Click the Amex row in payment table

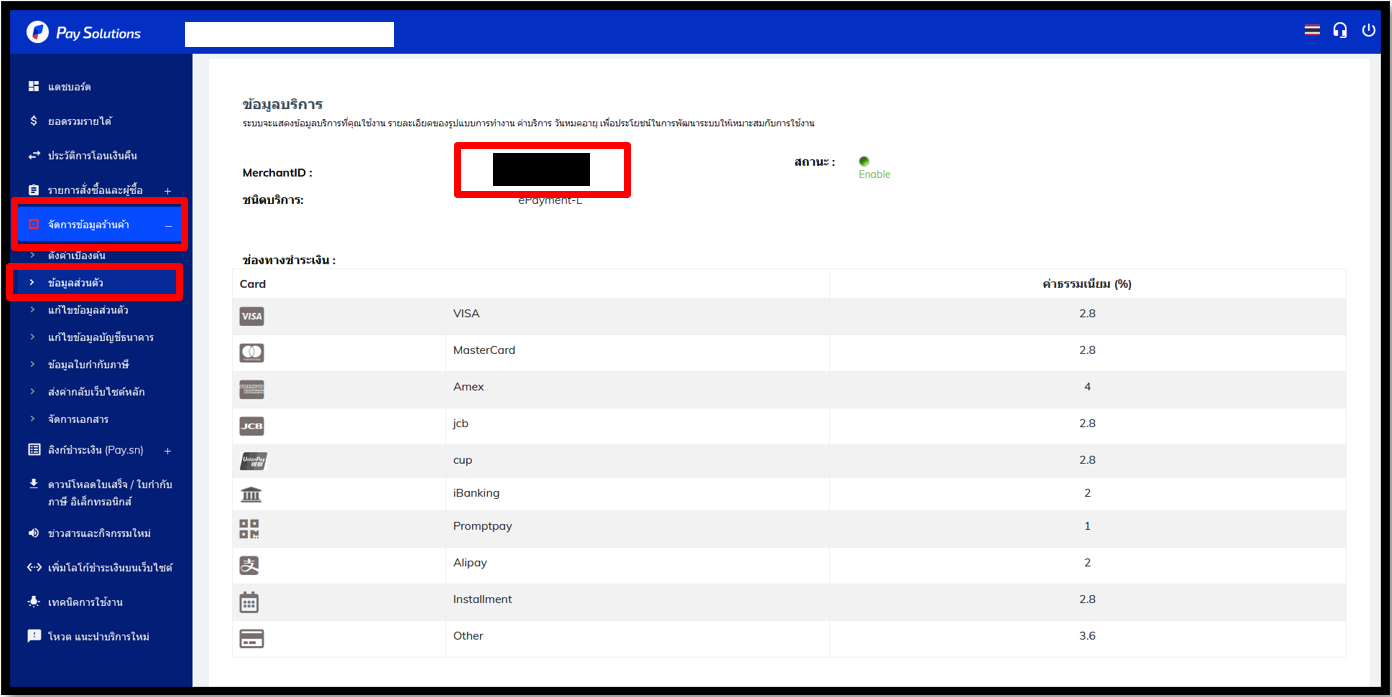pos(468,387)
